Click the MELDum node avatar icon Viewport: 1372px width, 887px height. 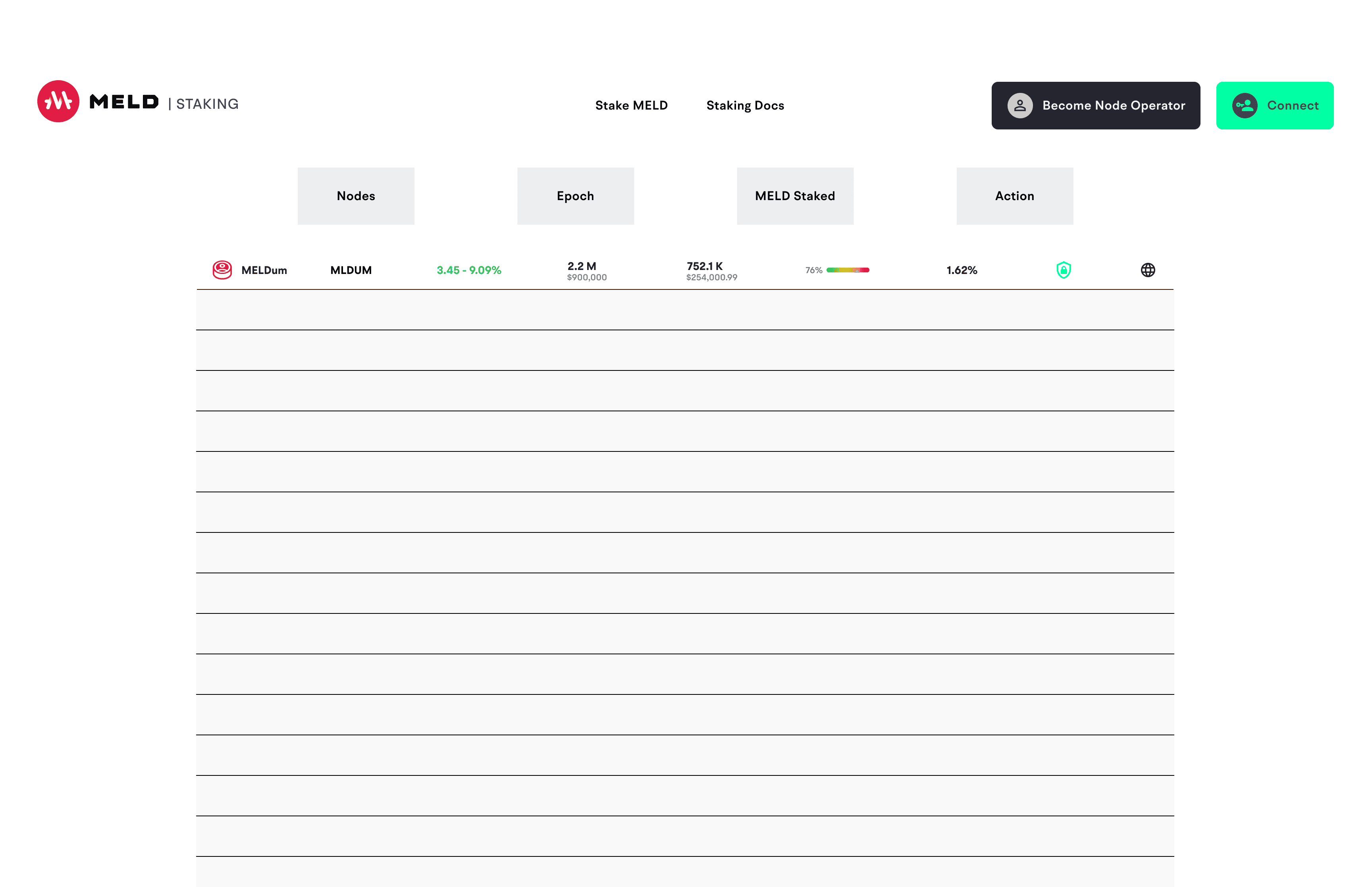pyautogui.click(x=222, y=269)
